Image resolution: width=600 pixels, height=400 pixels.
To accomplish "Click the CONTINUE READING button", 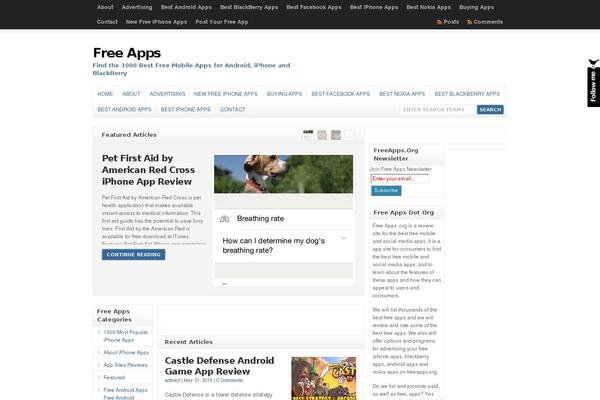I will tap(134, 255).
